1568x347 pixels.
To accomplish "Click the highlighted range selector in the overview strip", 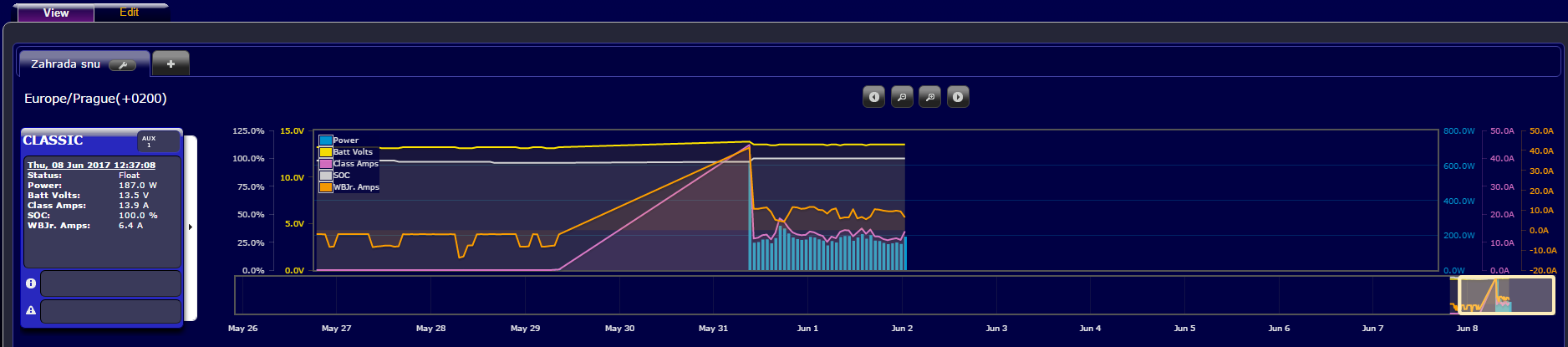I will 1506,295.
